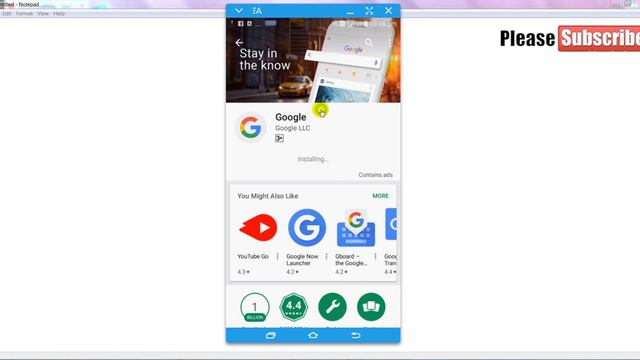
Task: Open MORE similar apps
Action: (x=380, y=196)
